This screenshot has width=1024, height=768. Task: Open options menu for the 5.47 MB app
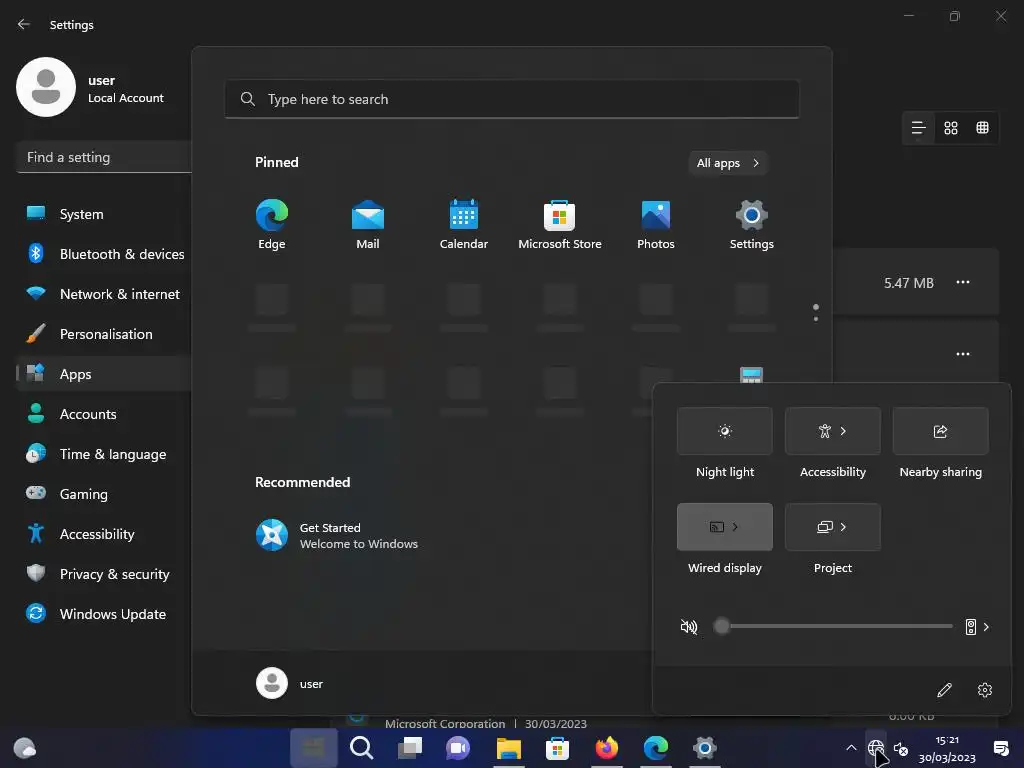click(963, 282)
